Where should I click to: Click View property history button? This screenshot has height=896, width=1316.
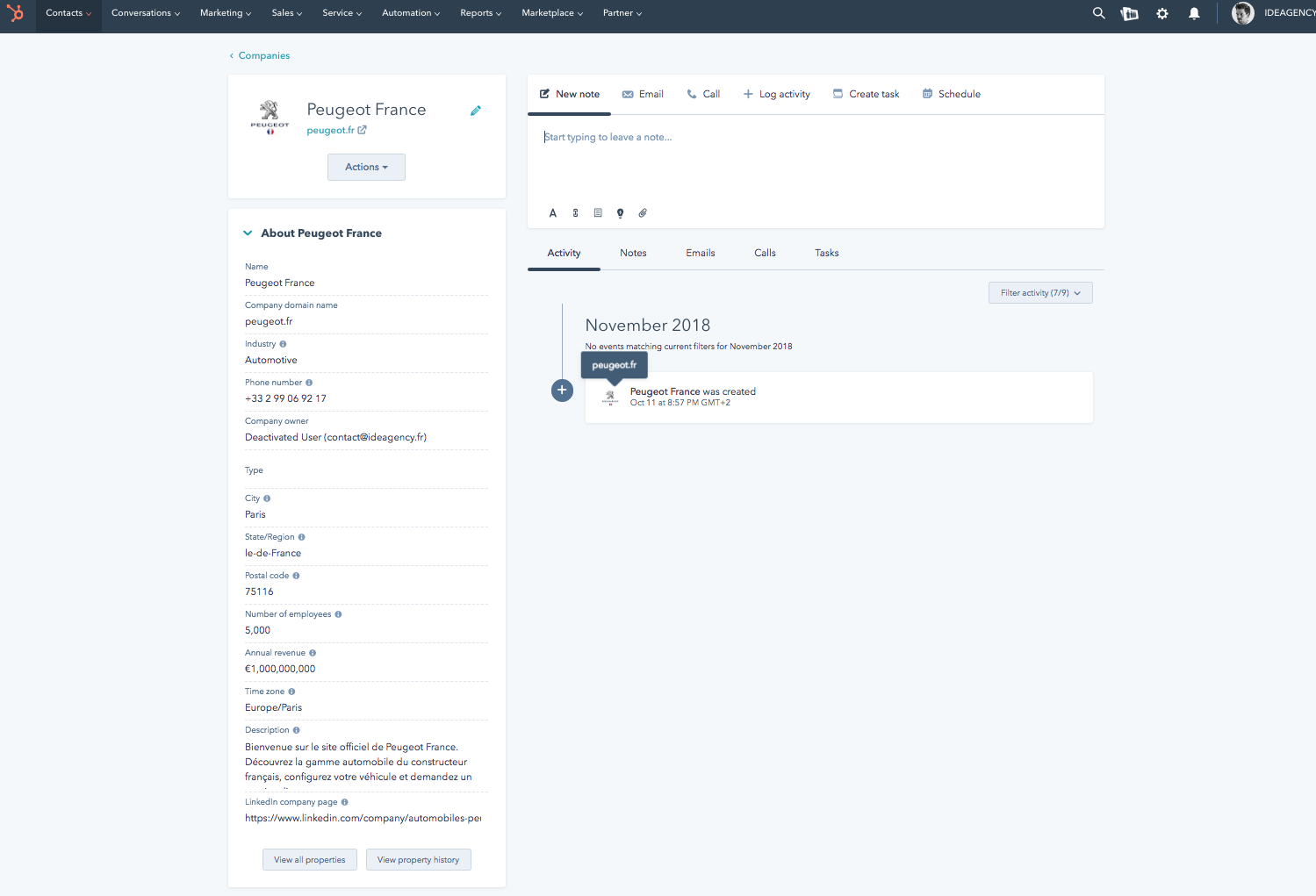(419, 860)
